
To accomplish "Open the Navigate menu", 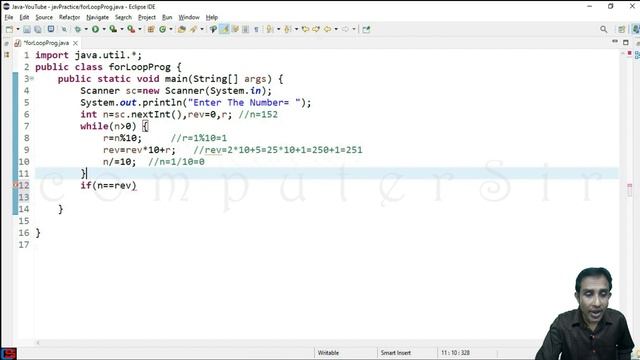I will click(x=98, y=17).
